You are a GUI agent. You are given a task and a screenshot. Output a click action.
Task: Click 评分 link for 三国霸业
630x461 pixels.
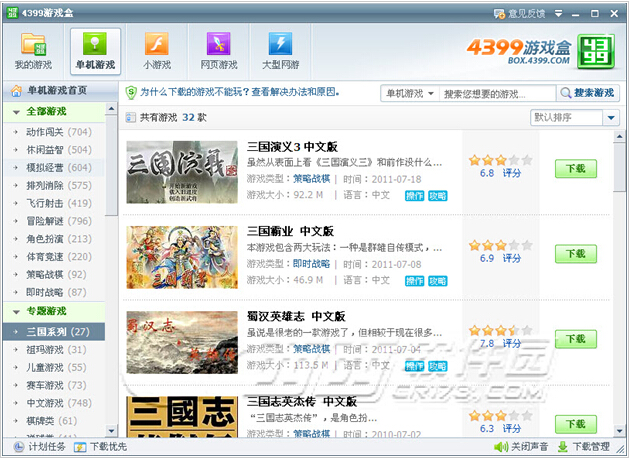tap(512, 258)
